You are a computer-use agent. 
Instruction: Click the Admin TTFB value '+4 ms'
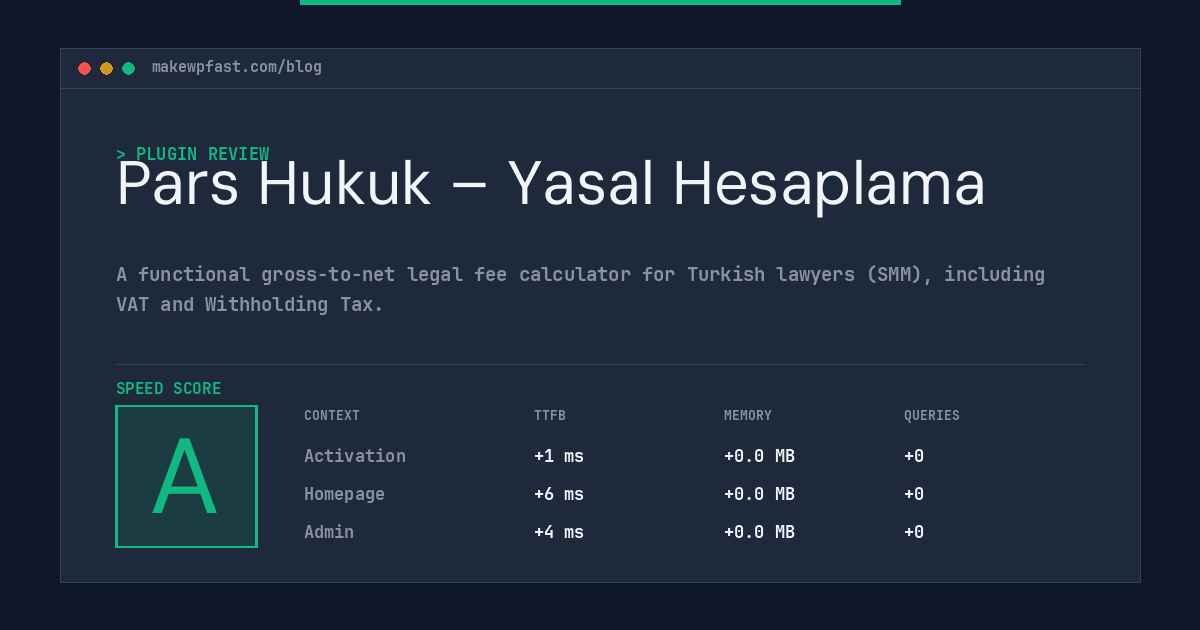tap(559, 532)
